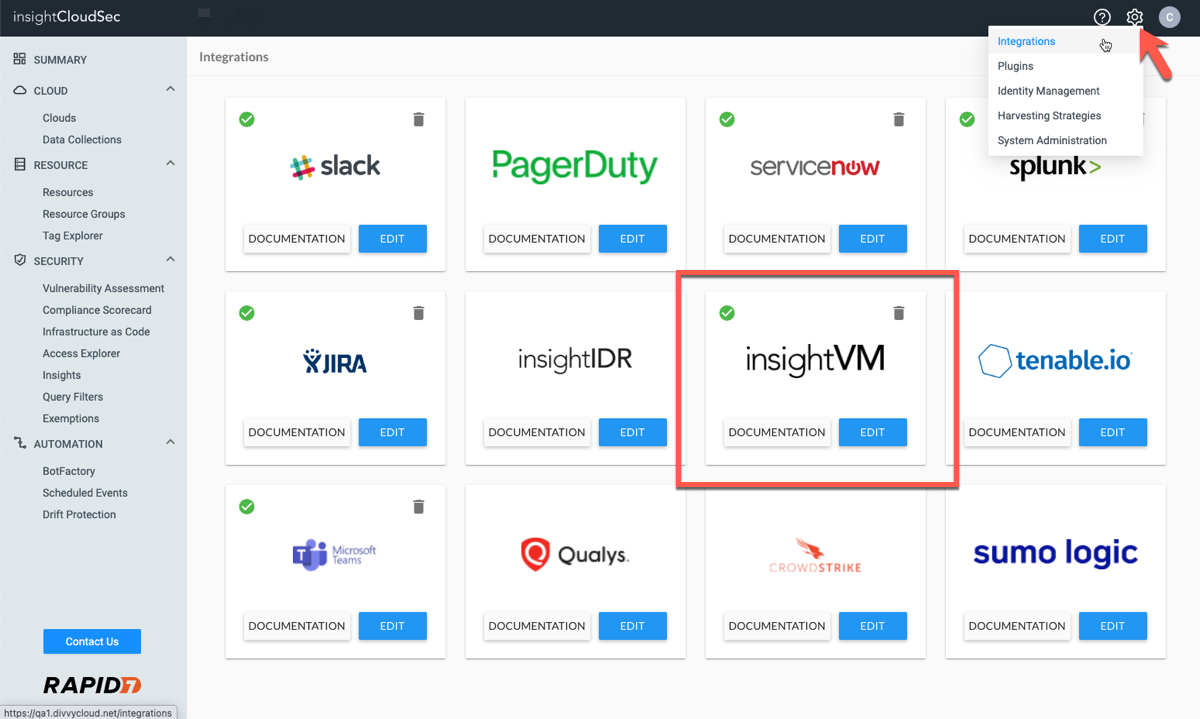Click the Contact Us button
1200x719 pixels.
click(92, 642)
